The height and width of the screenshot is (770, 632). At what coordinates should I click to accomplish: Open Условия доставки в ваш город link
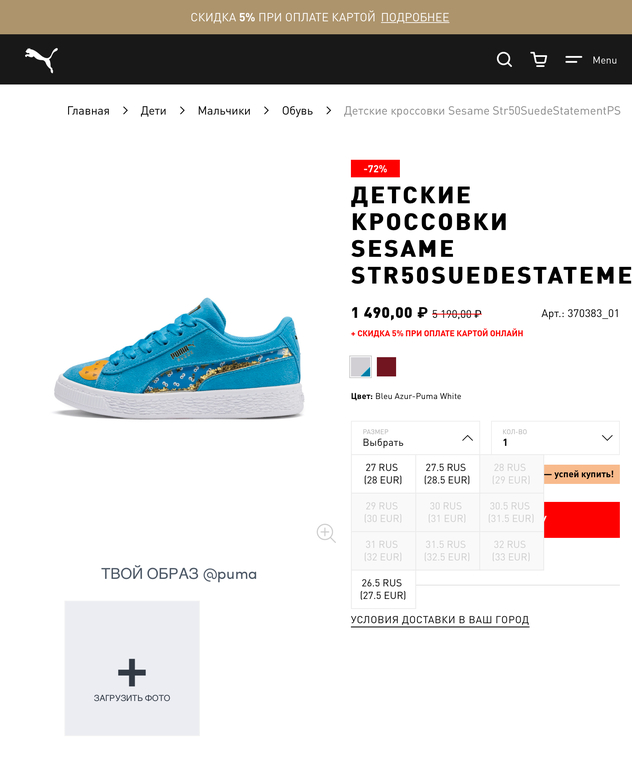click(x=440, y=620)
